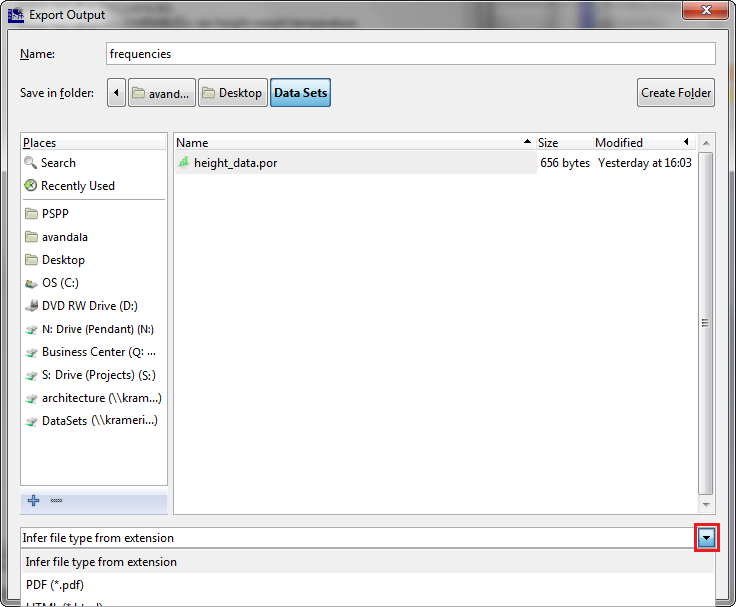Select the PSPP folder icon in Places
736x607 pixels.
[31, 214]
